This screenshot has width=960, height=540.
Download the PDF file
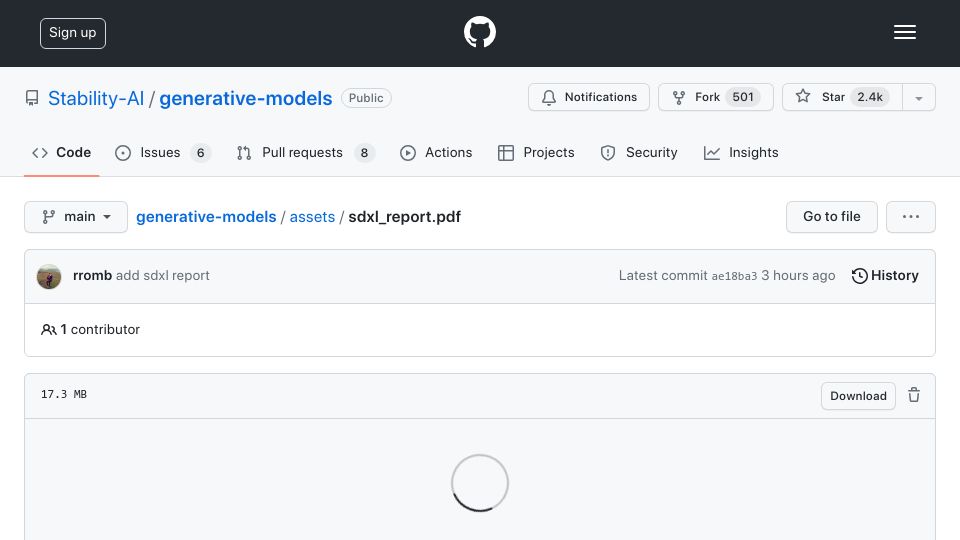[x=858, y=396]
